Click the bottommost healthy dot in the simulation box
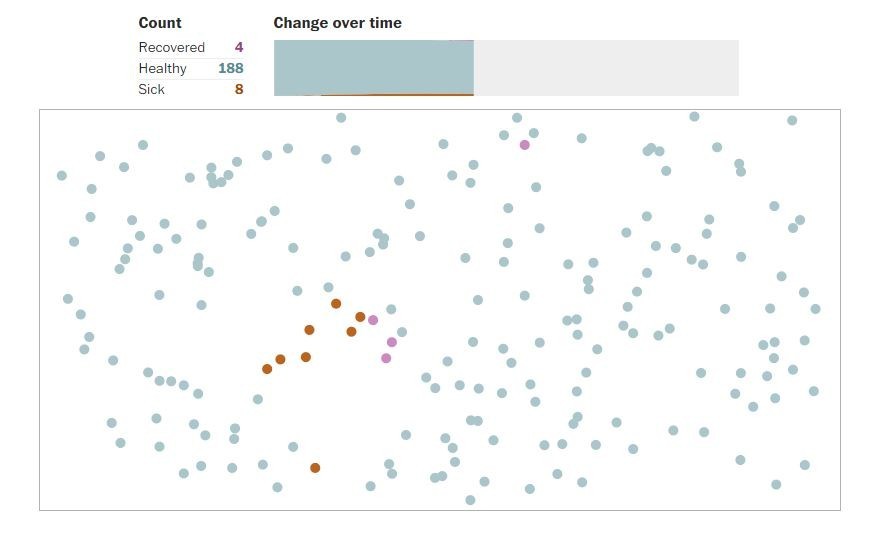 [470, 500]
